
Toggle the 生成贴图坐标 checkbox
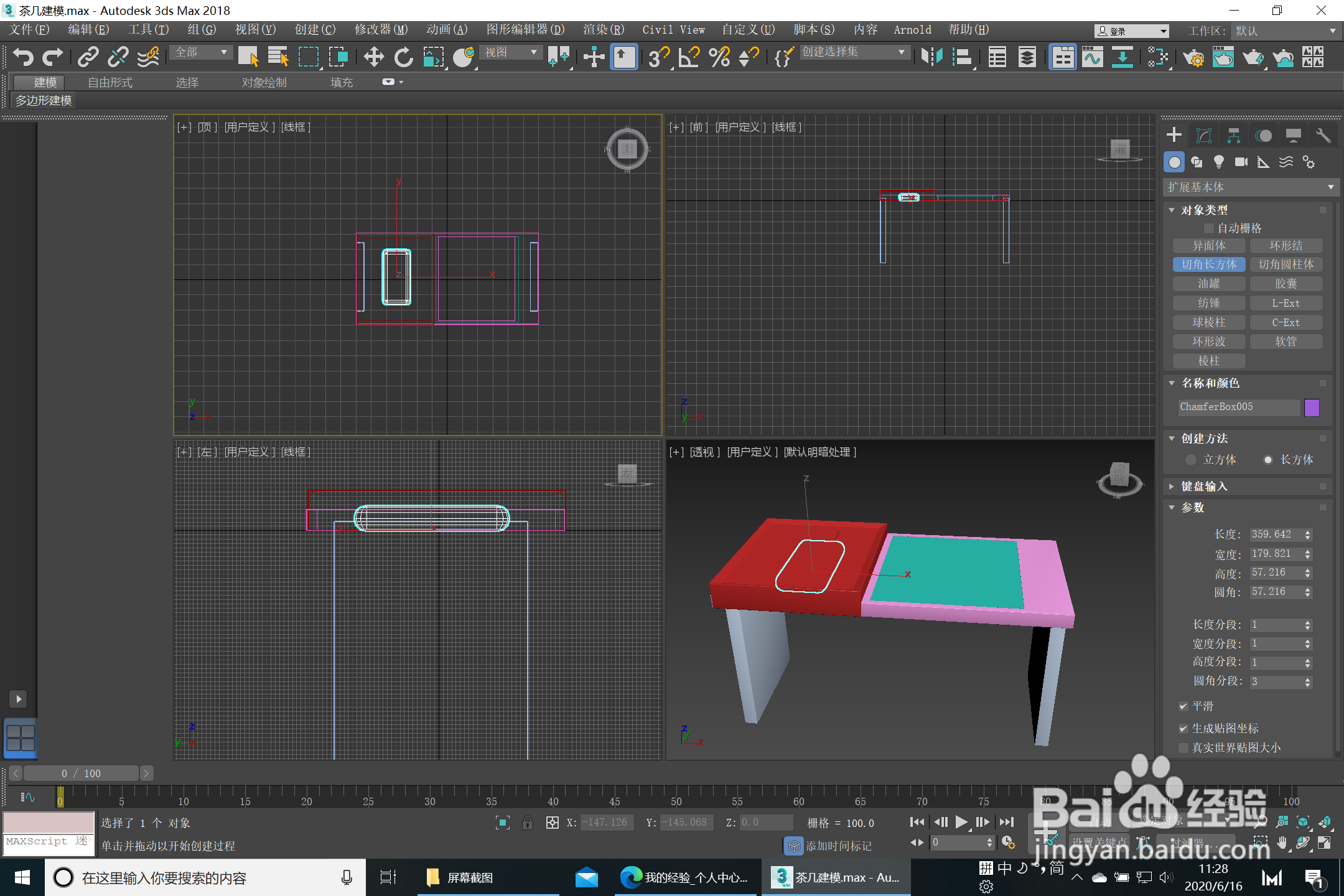tap(1183, 728)
